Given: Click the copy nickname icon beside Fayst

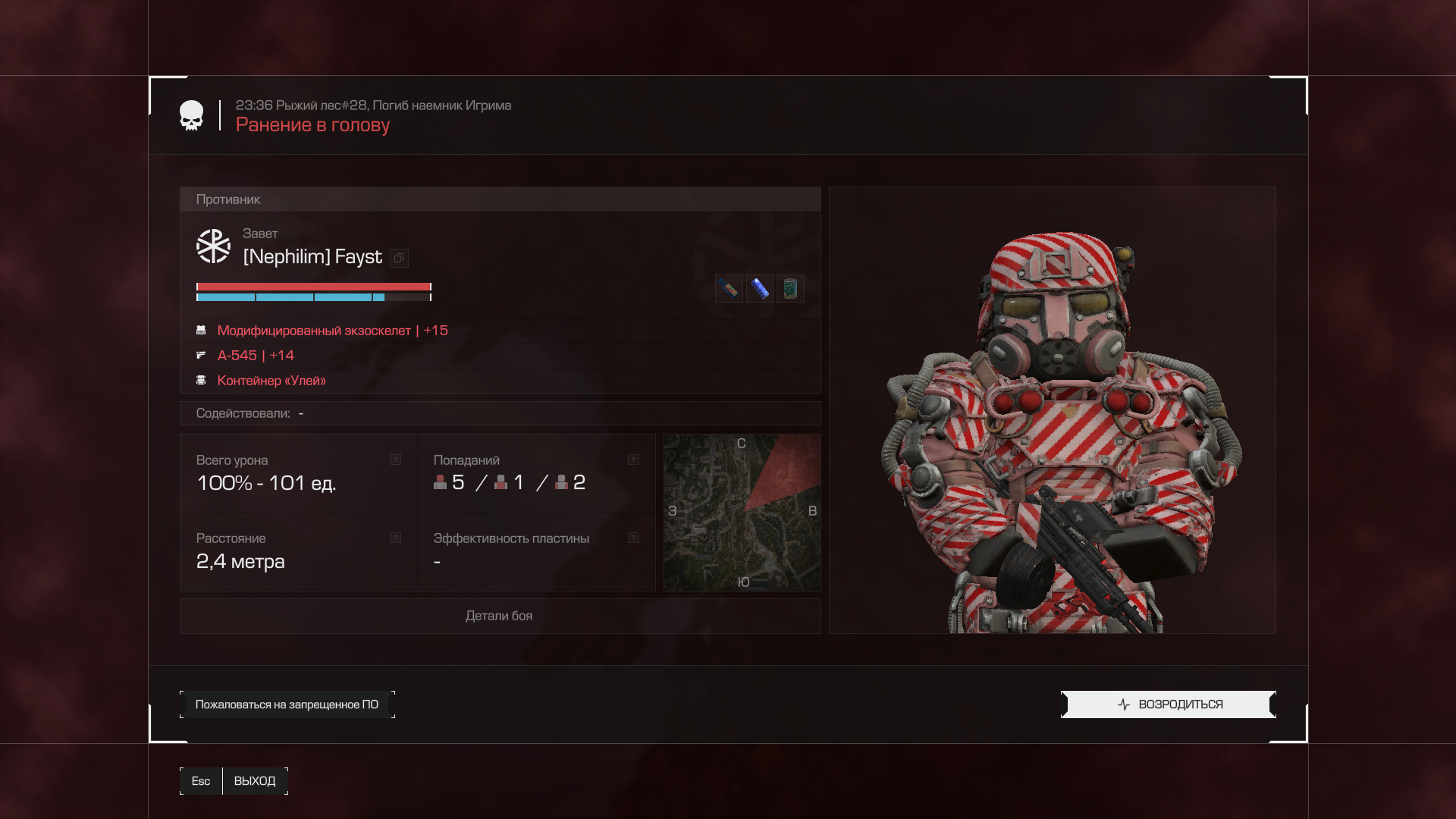Looking at the screenshot, I should (x=399, y=259).
